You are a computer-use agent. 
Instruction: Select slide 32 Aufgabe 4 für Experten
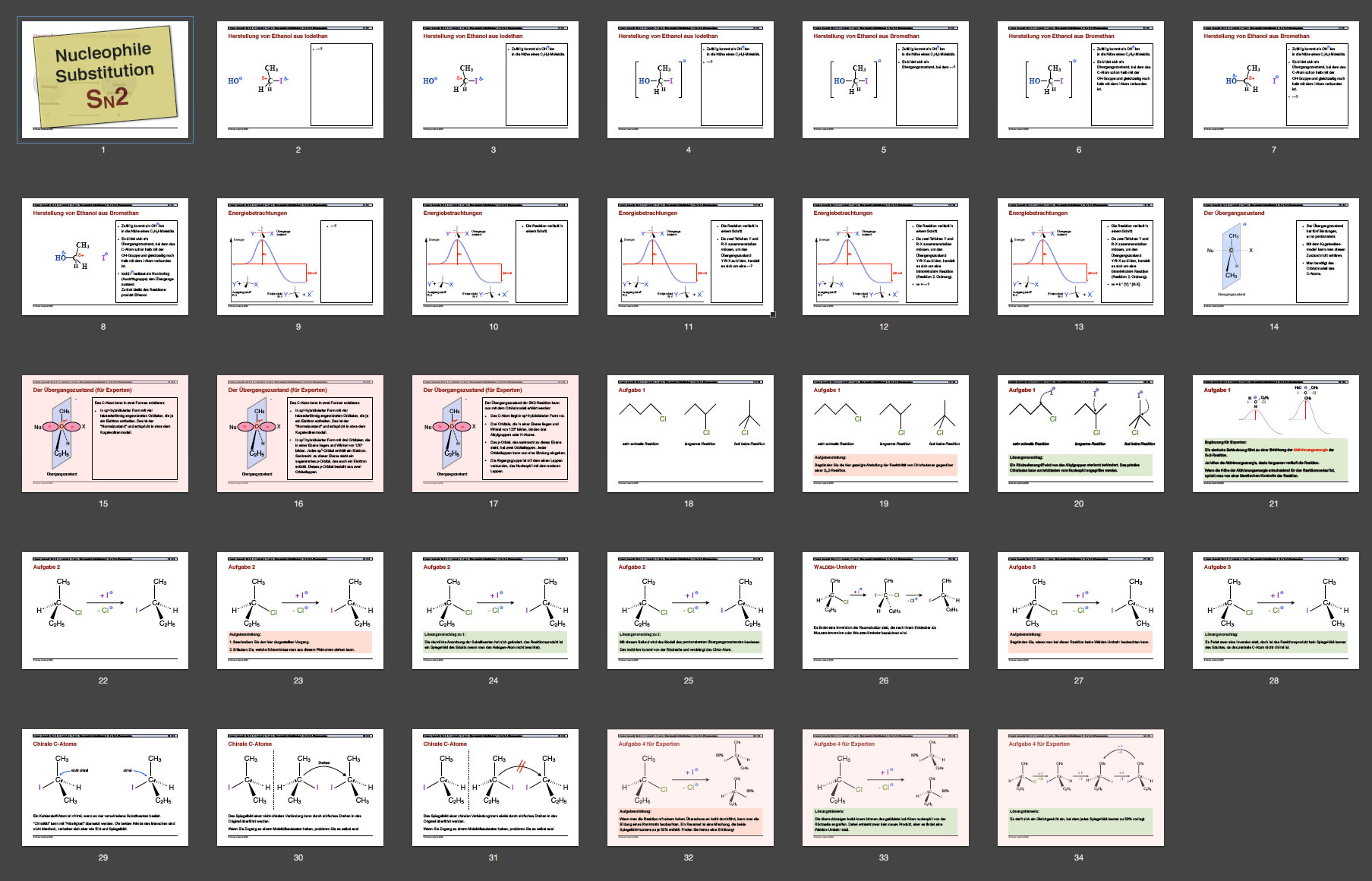click(690, 788)
